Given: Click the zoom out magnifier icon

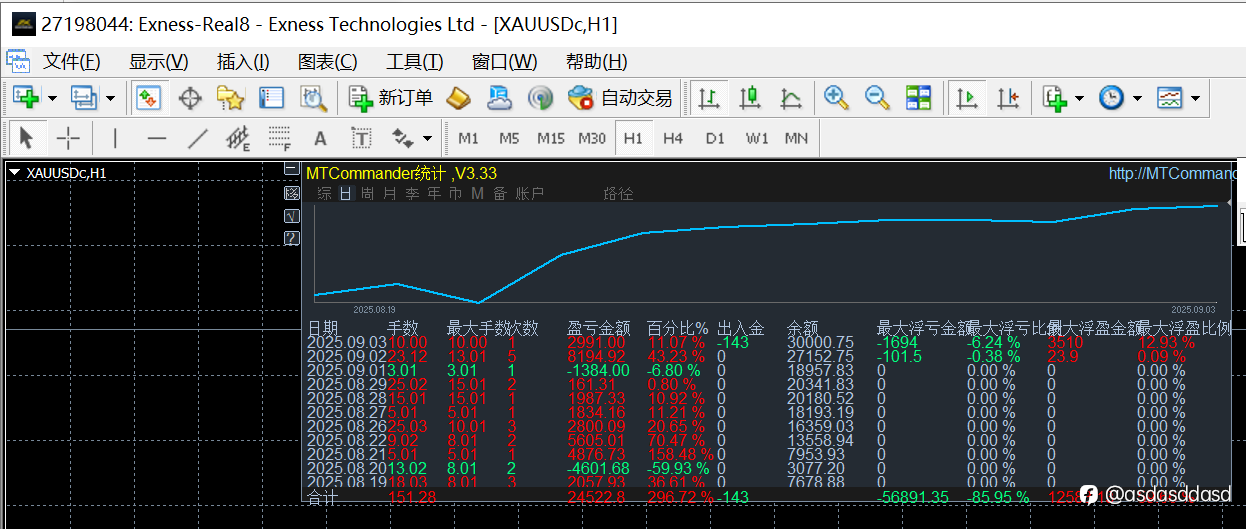Looking at the screenshot, I should coord(877,98).
